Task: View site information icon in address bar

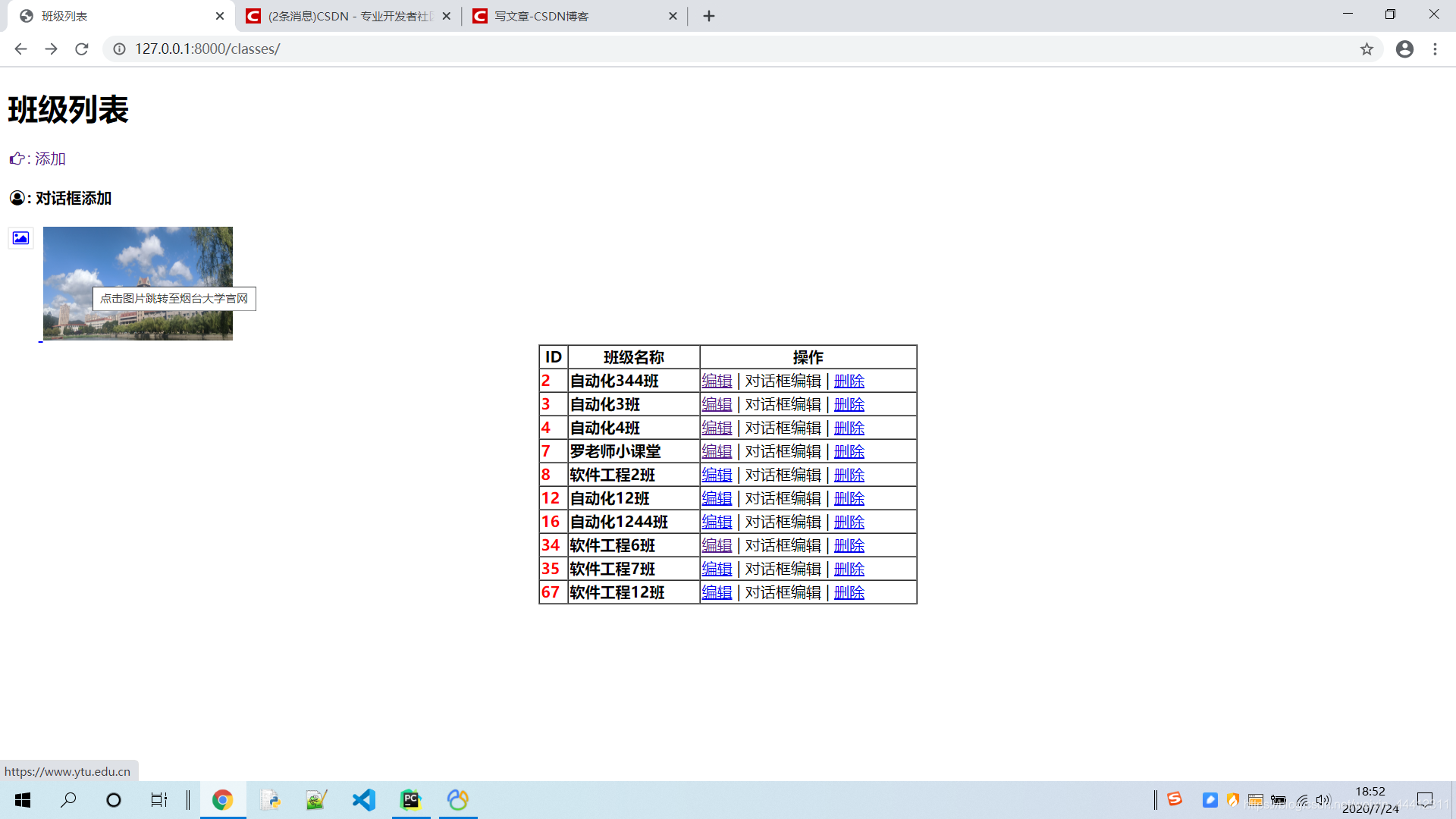Action: point(119,49)
